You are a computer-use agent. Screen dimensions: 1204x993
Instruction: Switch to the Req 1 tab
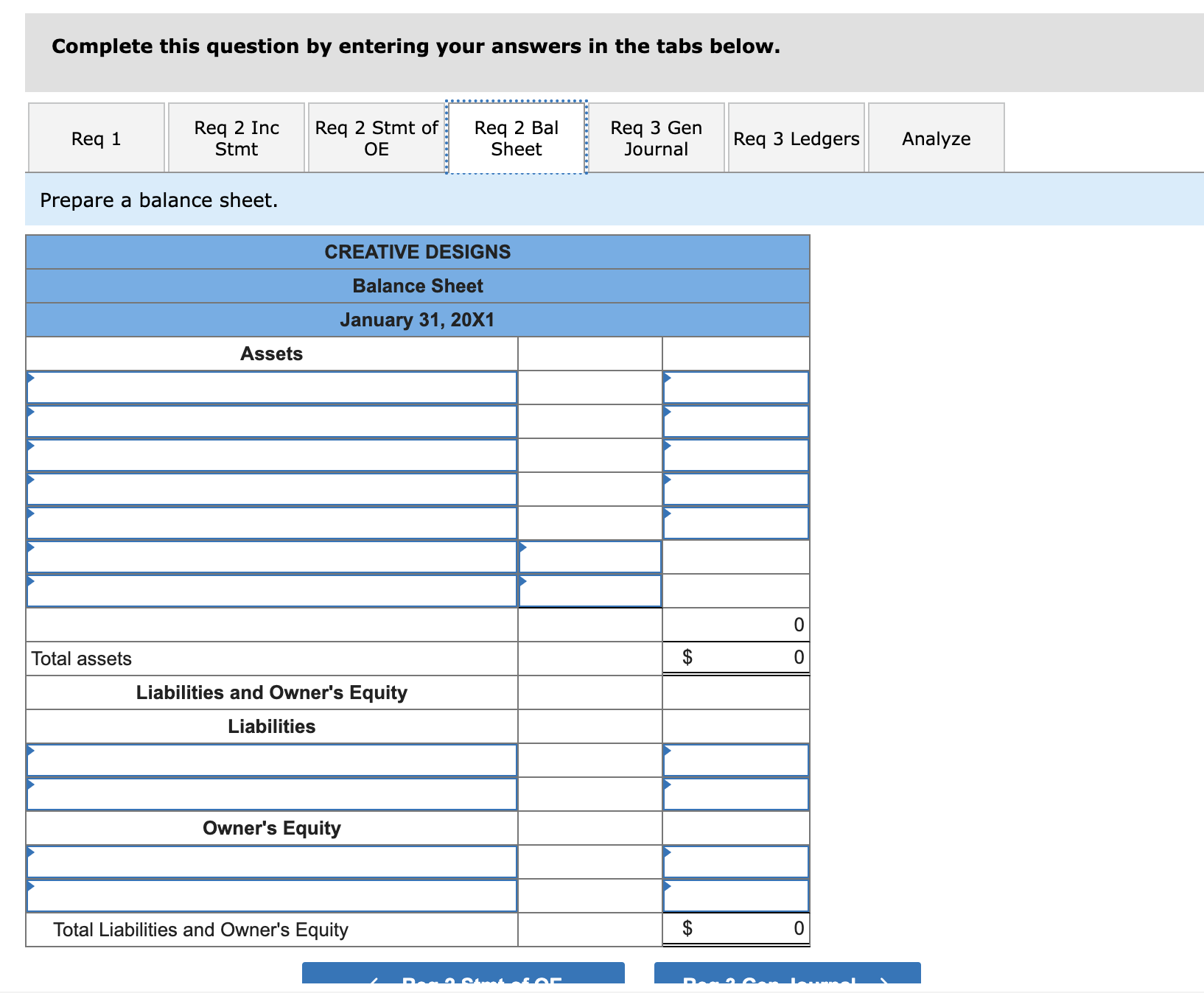[x=96, y=137]
